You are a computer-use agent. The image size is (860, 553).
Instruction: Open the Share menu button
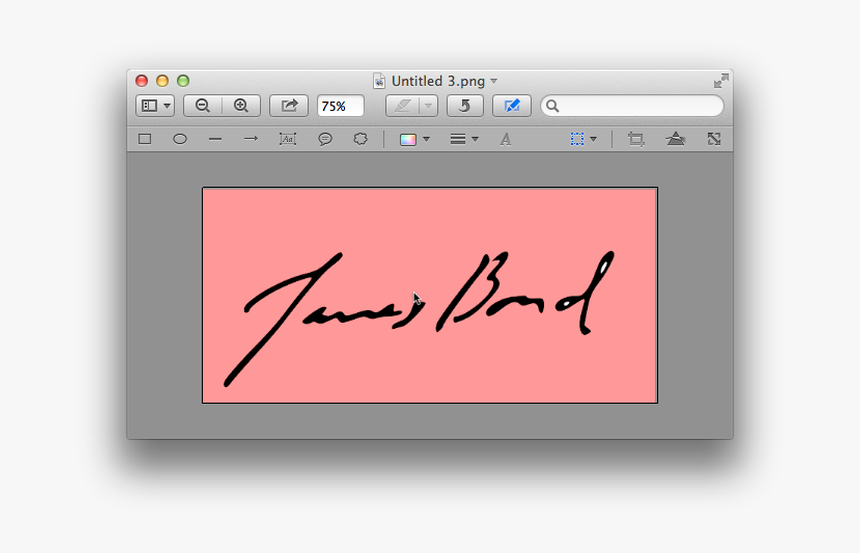pos(288,105)
